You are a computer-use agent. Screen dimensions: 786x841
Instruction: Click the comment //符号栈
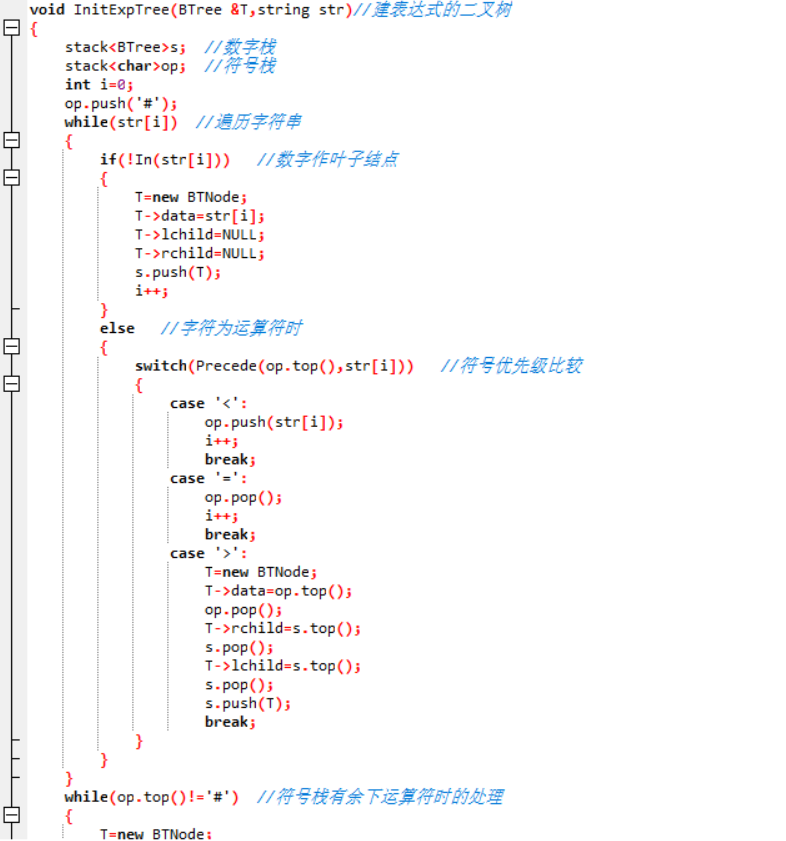click(240, 66)
